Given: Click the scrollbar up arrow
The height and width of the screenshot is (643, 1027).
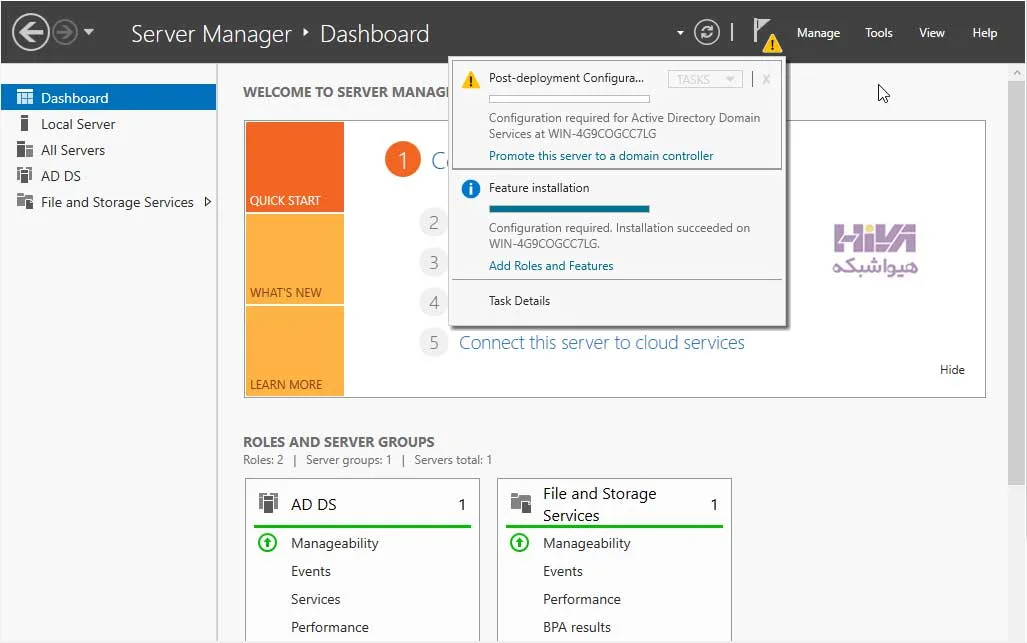Looking at the screenshot, I should pos(1017,72).
